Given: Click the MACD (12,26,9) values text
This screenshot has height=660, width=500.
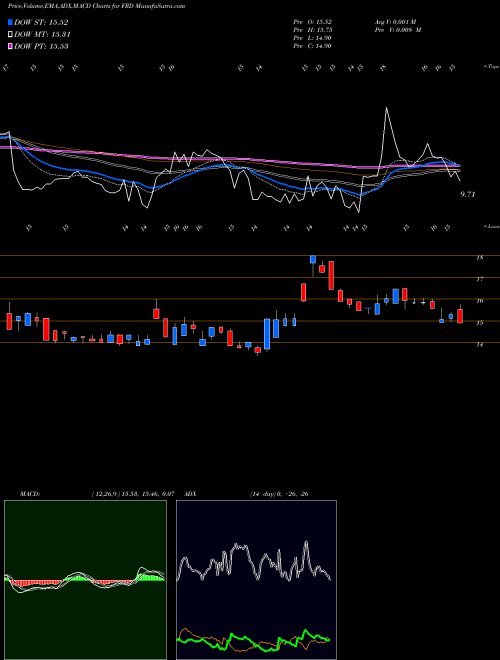Looking at the screenshot, I should coord(133,494).
